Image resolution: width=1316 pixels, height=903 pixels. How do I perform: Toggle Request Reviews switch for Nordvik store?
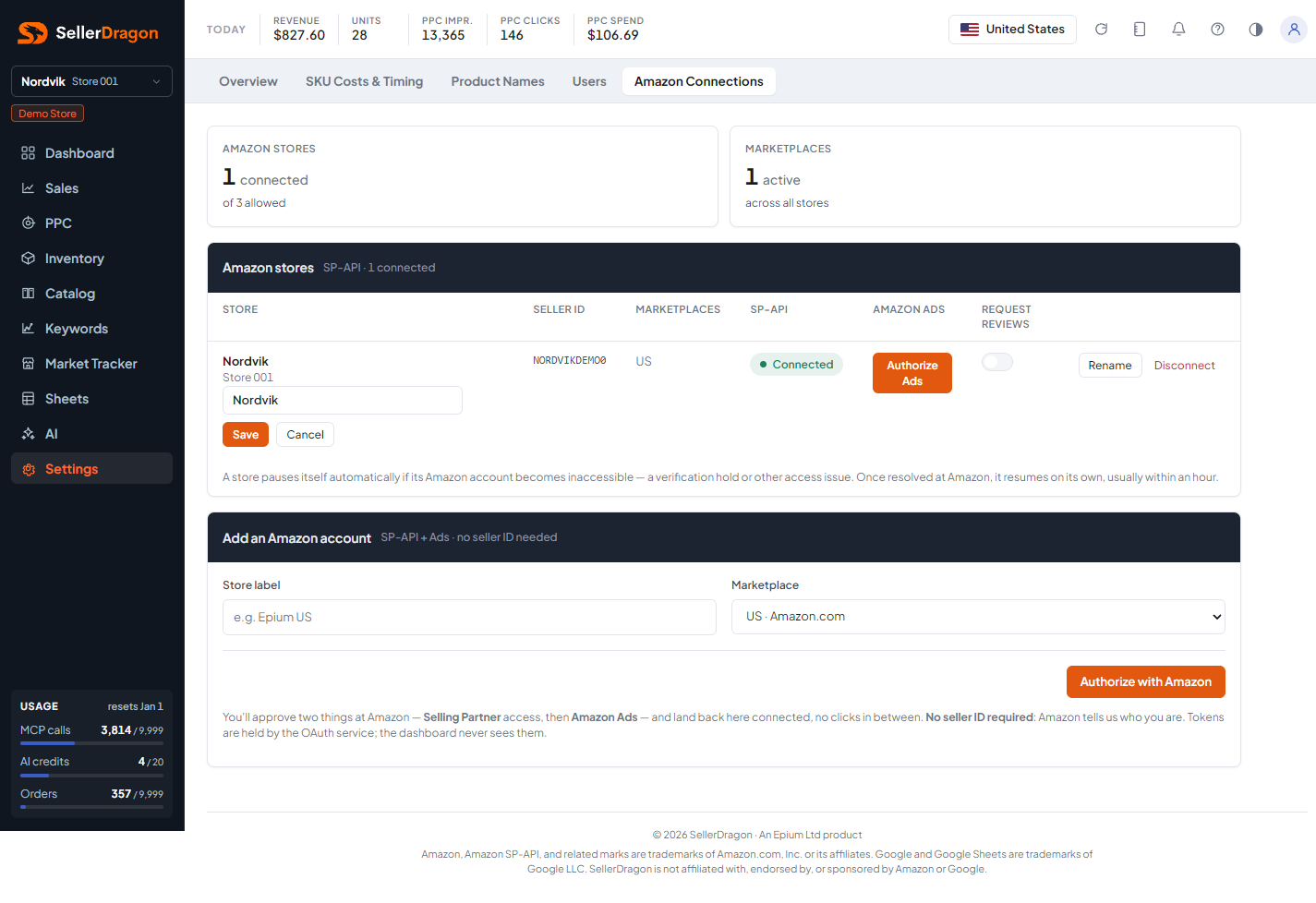[x=997, y=362]
